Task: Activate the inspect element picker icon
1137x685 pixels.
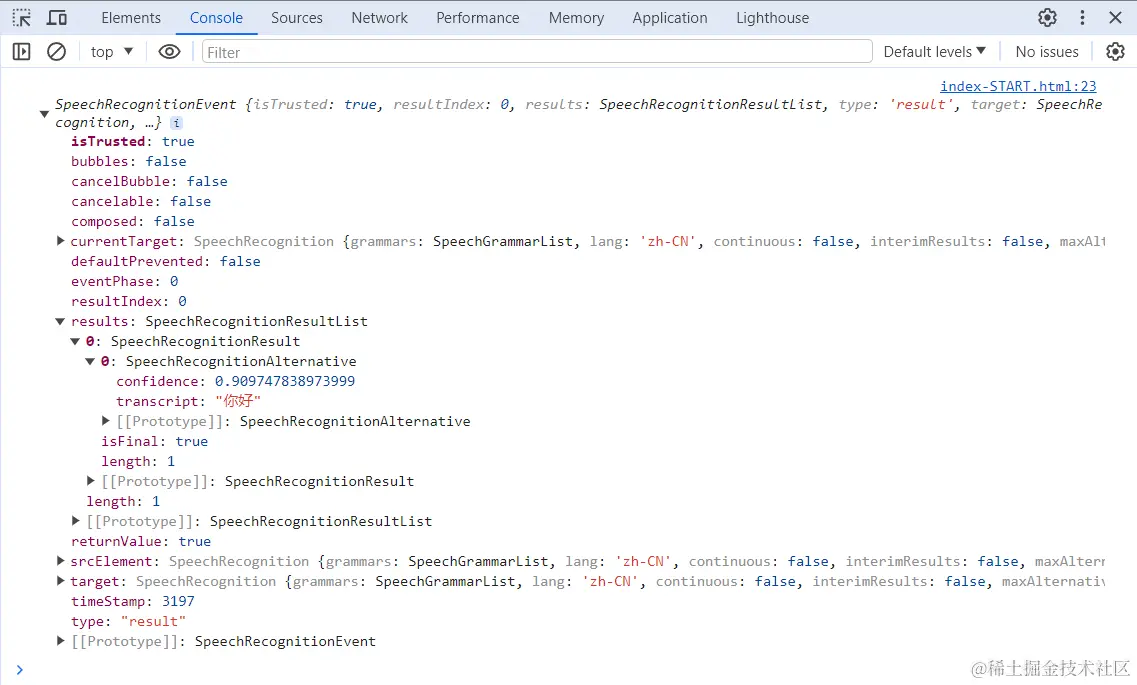Action: tap(22, 17)
